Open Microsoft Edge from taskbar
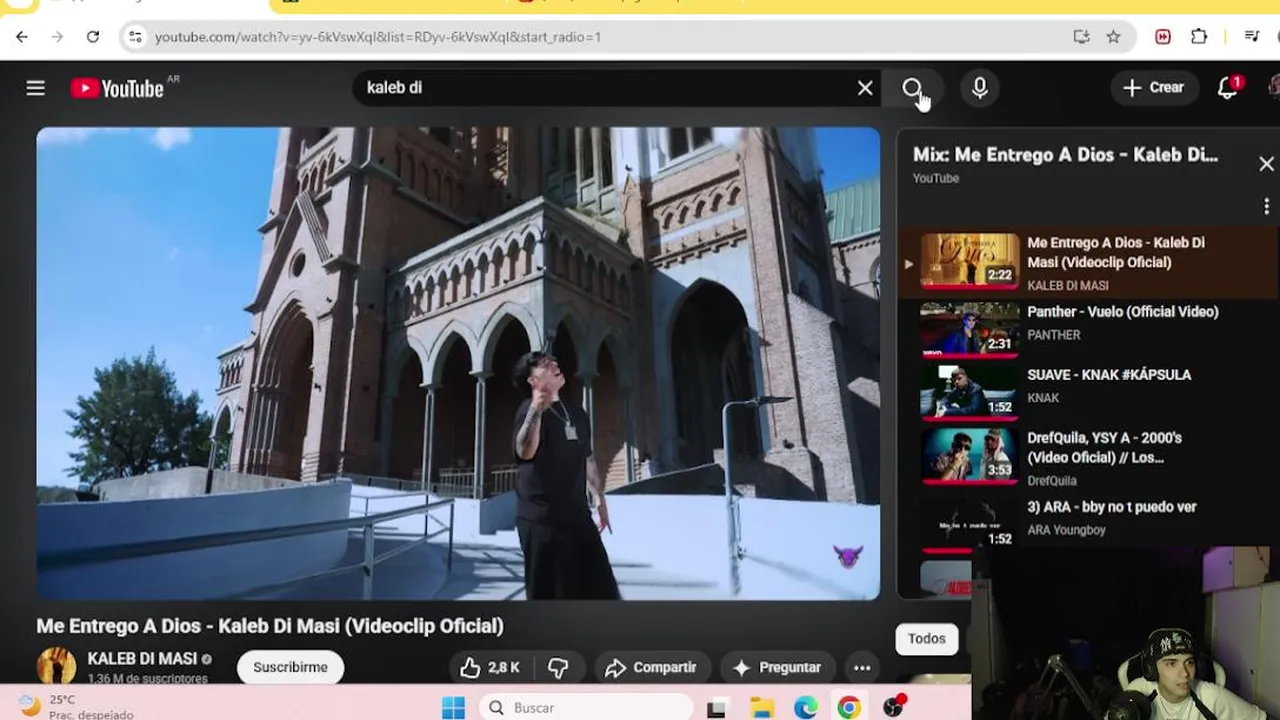1280x720 pixels. pyautogui.click(x=806, y=708)
